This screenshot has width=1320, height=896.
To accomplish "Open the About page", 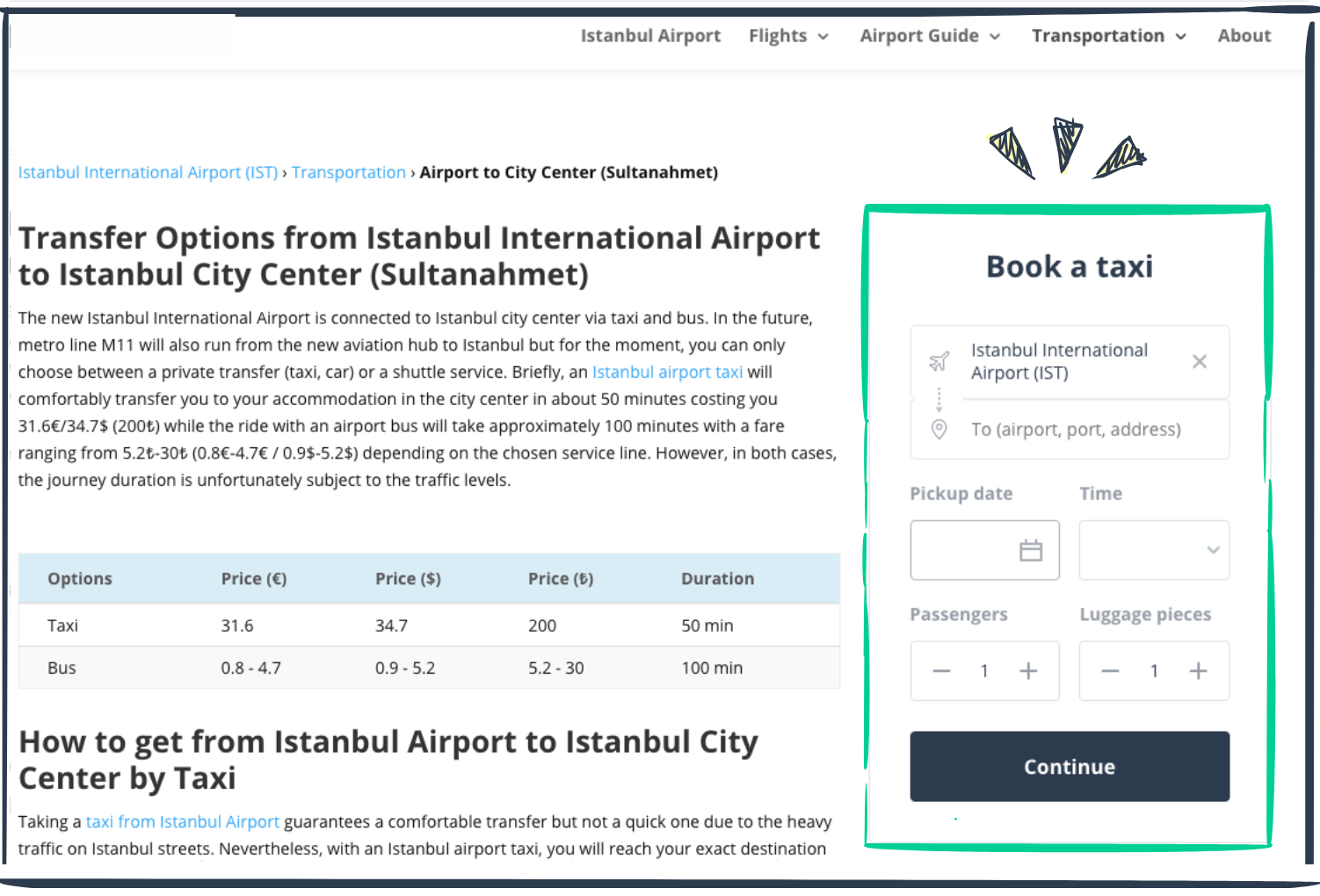I will click(x=1244, y=36).
